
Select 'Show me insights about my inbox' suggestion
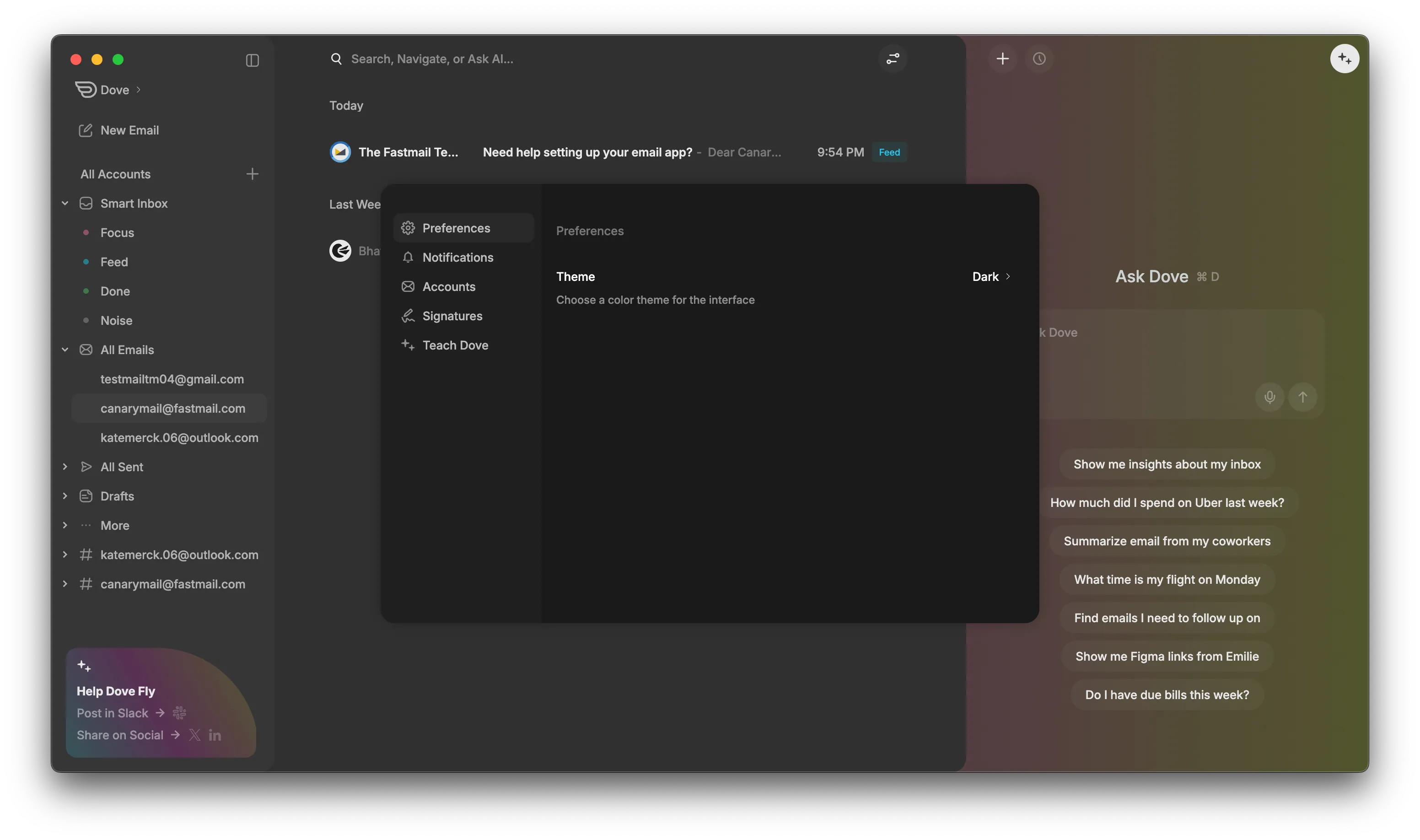(x=1167, y=465)
